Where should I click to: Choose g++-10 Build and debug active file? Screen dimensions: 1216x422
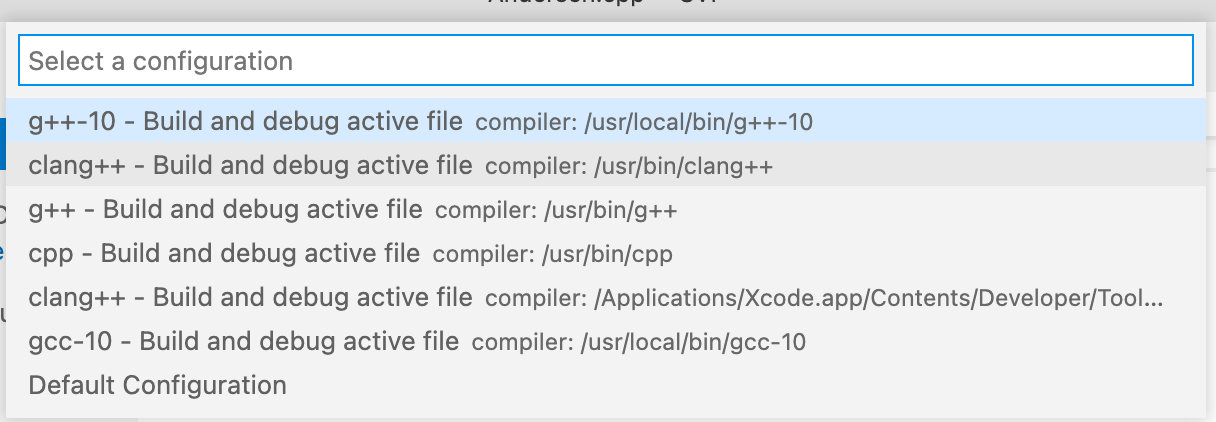tap(606, 122)
